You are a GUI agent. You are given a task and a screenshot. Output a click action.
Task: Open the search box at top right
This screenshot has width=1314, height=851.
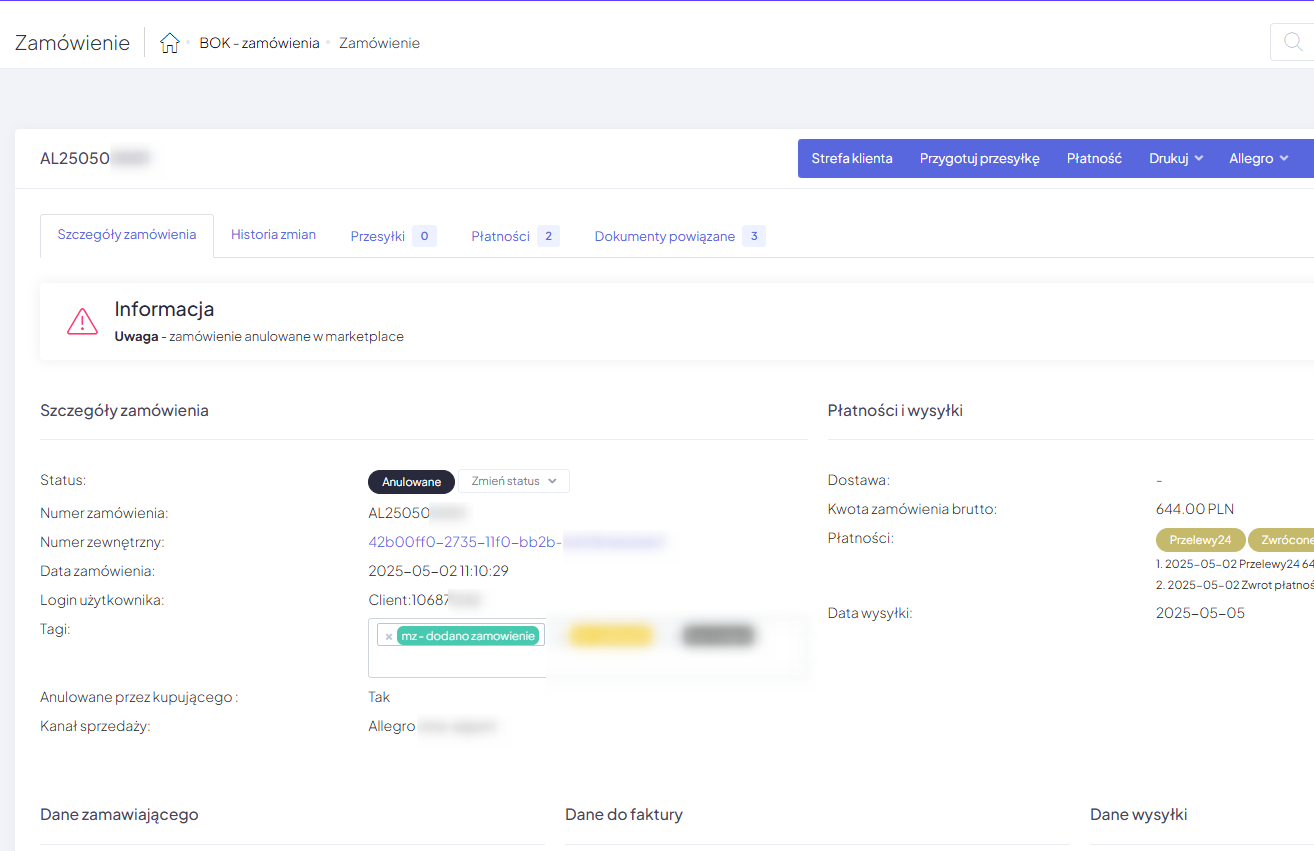point(1292,42)
